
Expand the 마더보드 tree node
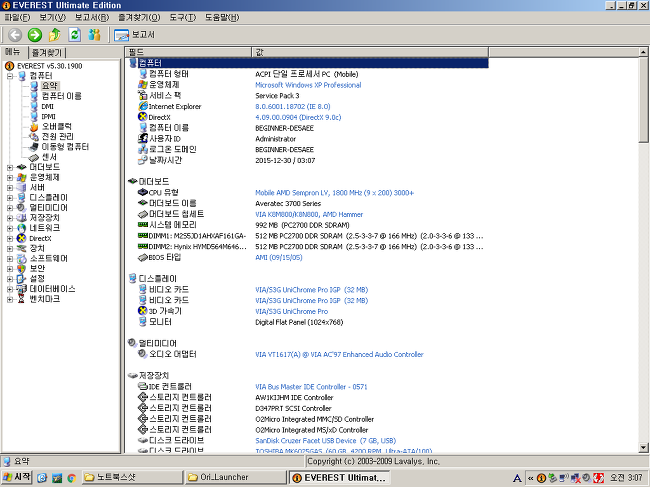point(10,167)
